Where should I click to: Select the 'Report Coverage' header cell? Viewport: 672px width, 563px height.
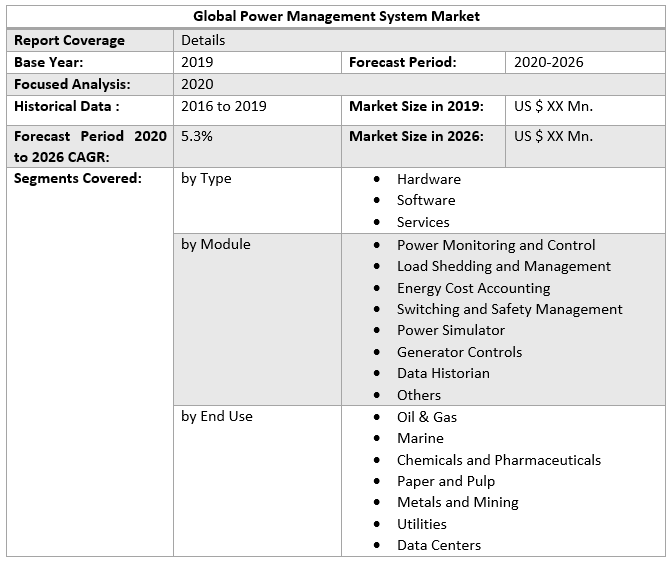pos(70,40)
